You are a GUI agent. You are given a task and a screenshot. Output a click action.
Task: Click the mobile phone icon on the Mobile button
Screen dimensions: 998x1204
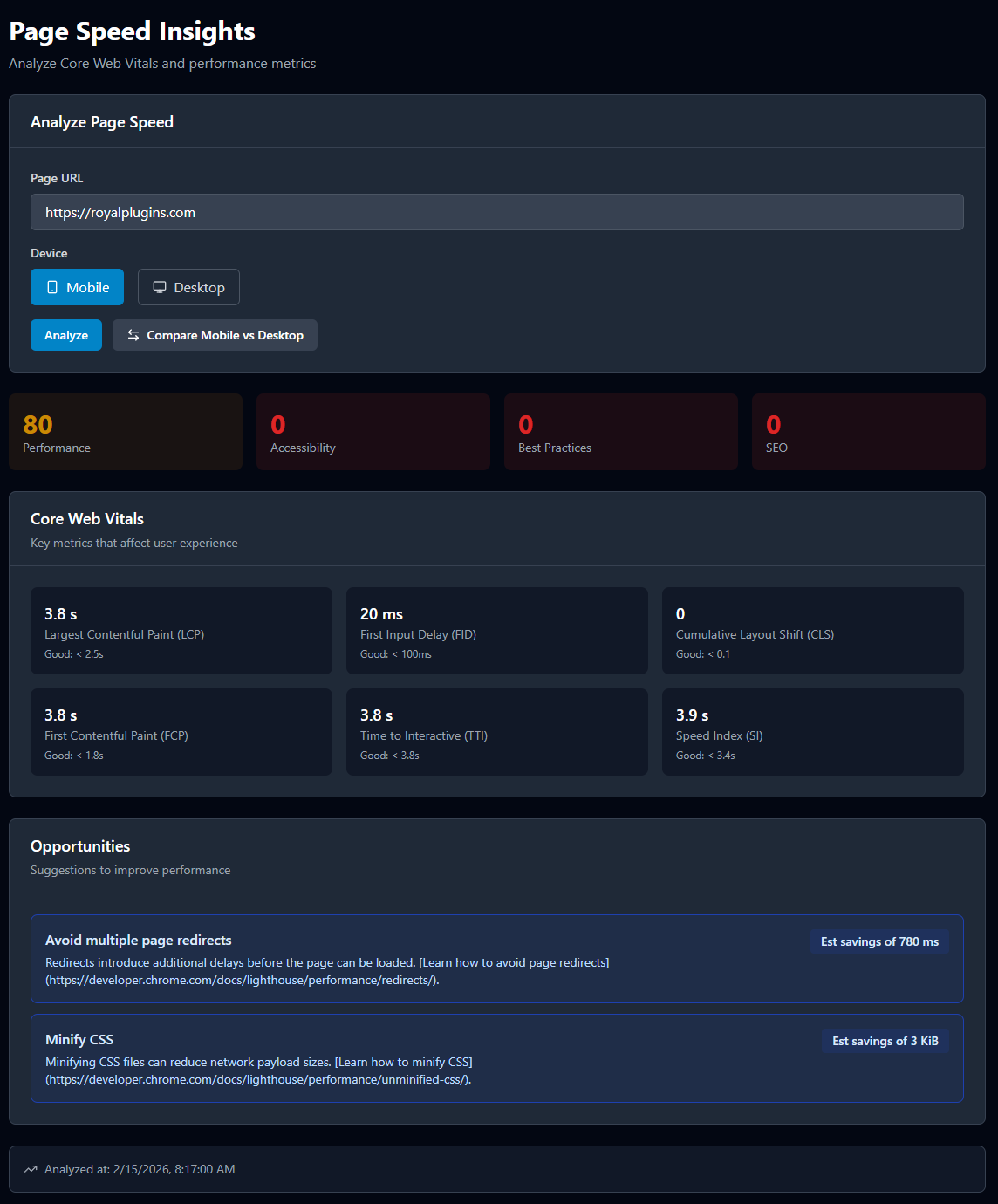pos(52,287)
